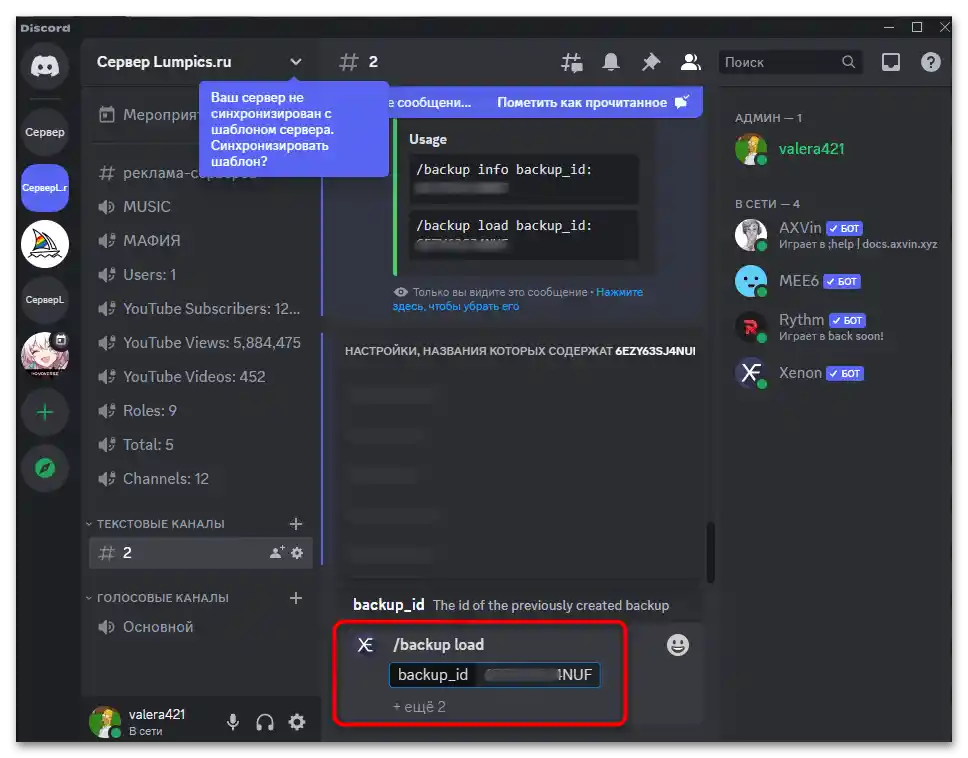Screen dimensions: 968x758
Task: Select YouTube Views: 5,884,475 channel
Action: [x=201, y=343]
